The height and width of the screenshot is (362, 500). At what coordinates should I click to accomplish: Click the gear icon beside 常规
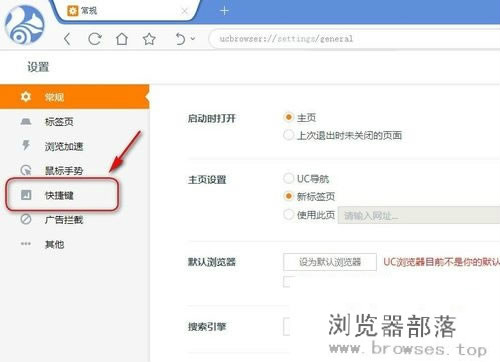pyautogui.click(x=26, y=97)
